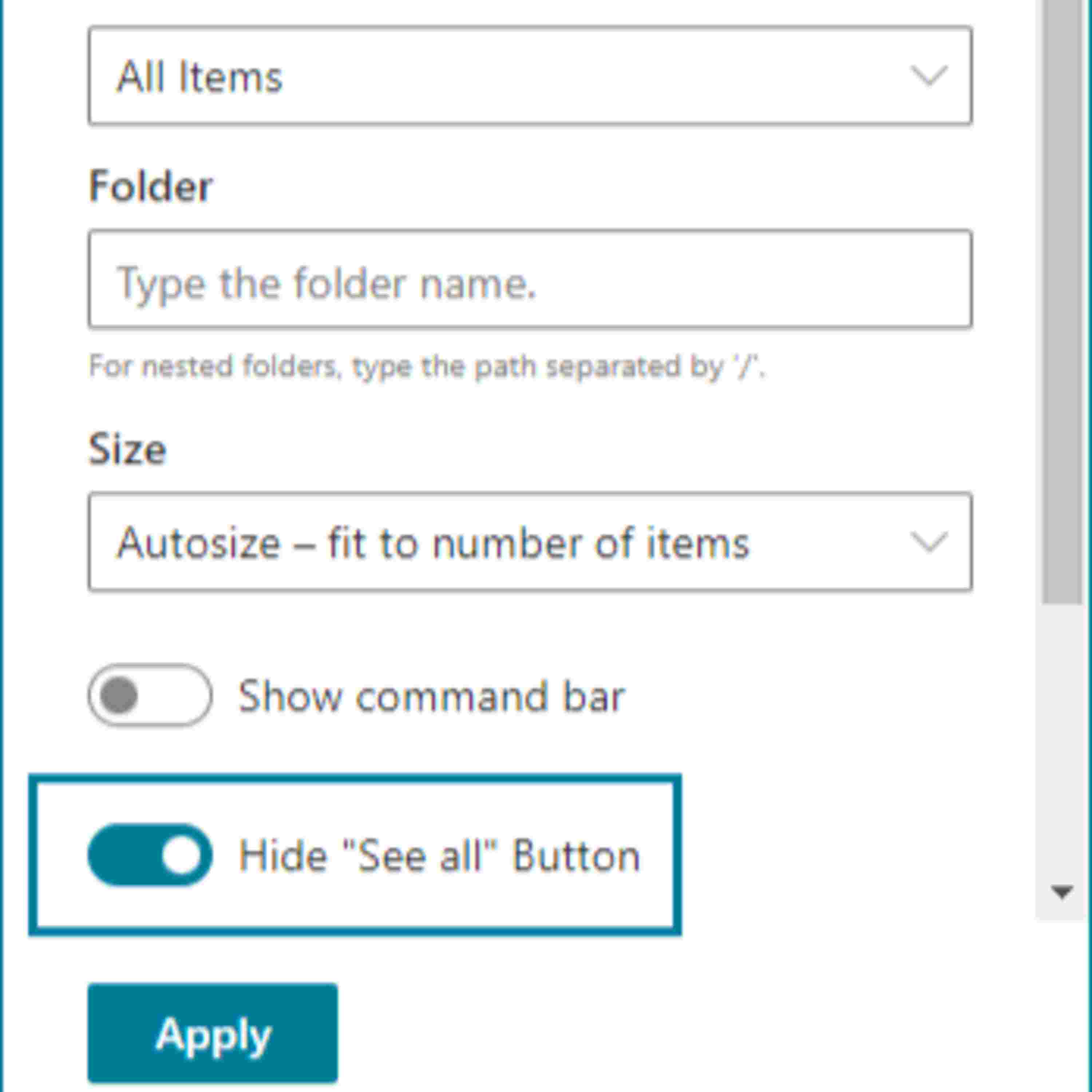Click the scrollbar track below the thumb
The height and width of the screenshot is (1092, 1092).
coord(1061,735)
